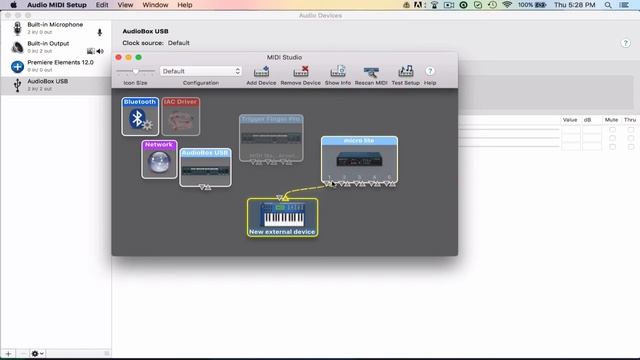Viewport: 640px width, 360px height.
Task: Adjust the Icon Size slider
Action: (x=136, y=71)
